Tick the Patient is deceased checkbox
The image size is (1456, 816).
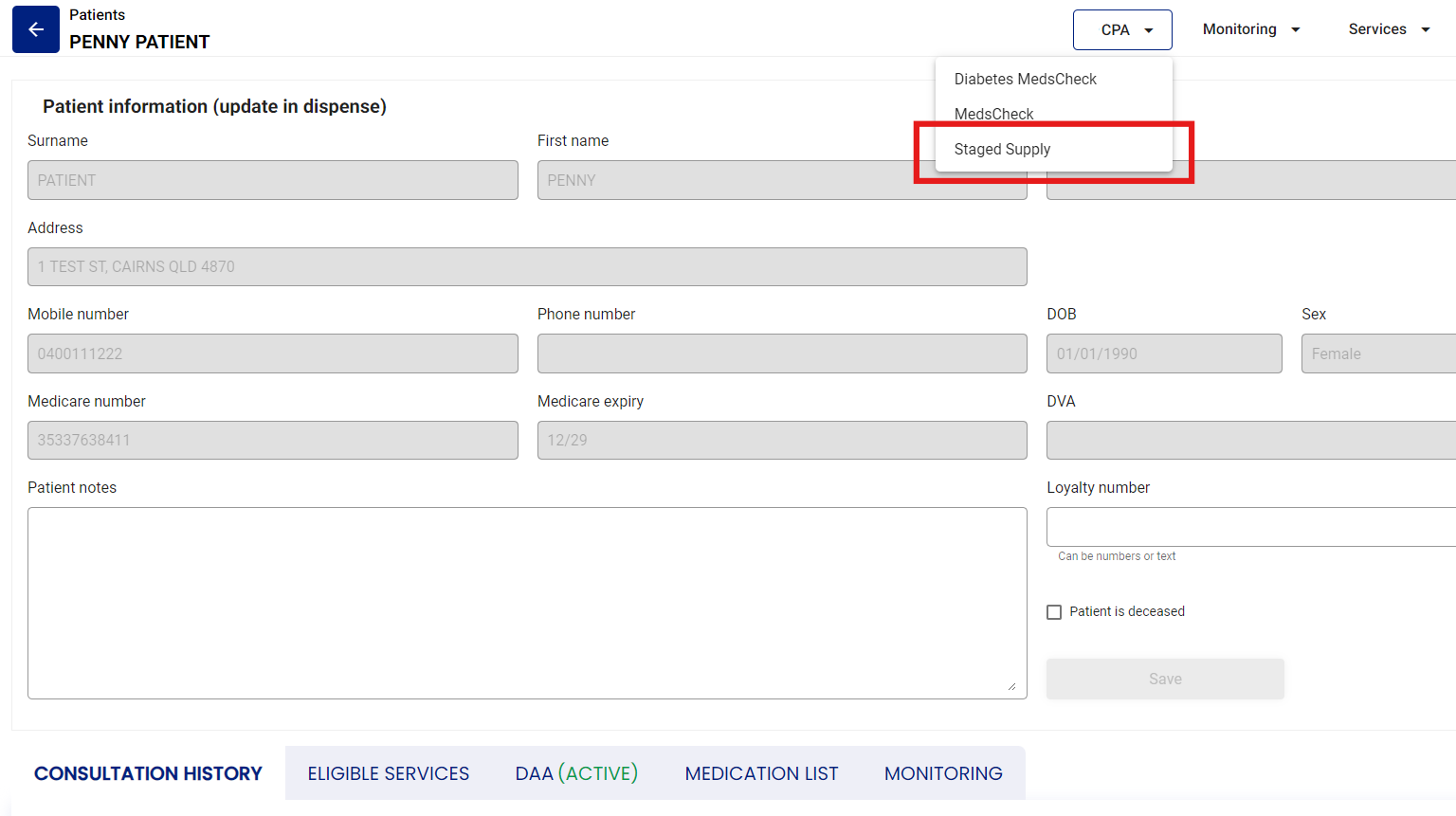coord(1054,612)
